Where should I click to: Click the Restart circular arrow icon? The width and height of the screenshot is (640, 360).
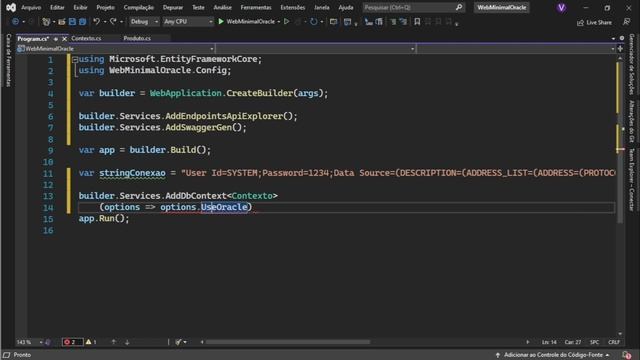[x=313, y=22]
